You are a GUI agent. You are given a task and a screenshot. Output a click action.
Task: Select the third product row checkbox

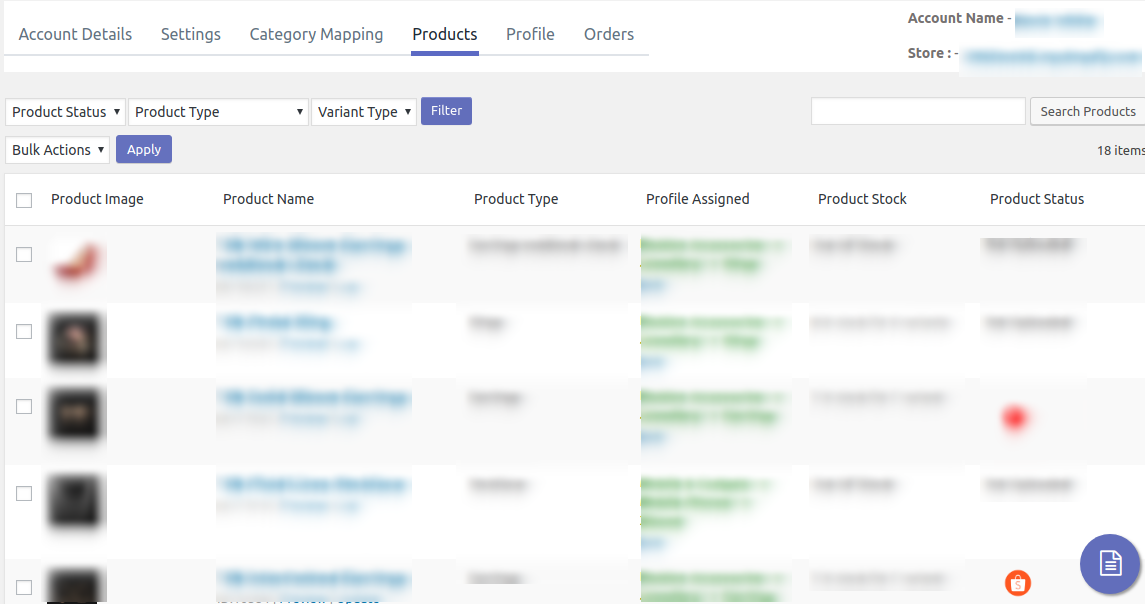pos(24,407)
